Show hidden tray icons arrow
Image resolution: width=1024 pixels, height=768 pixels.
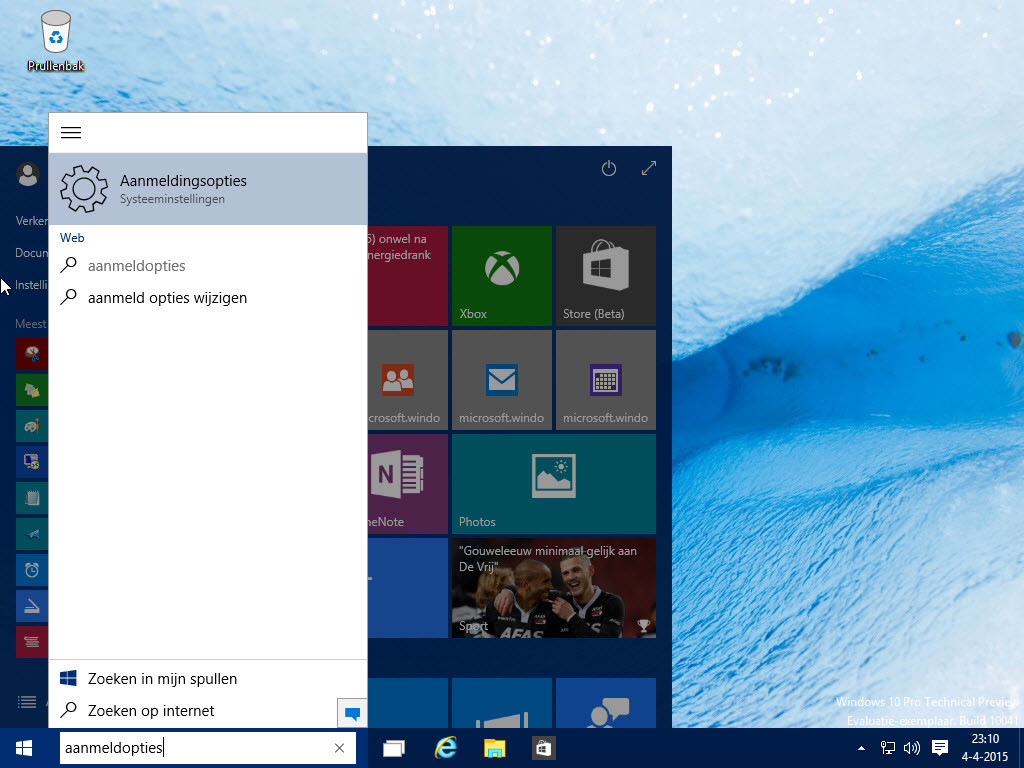(x=861, y=748)
